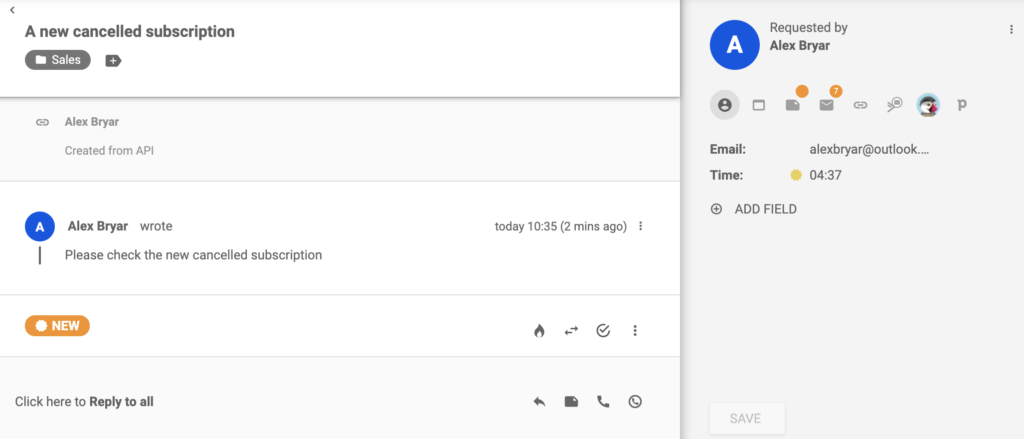Click the WhatsApp icon in reply bar
The image size is (1024, 439).
click(x=635, y=402)
